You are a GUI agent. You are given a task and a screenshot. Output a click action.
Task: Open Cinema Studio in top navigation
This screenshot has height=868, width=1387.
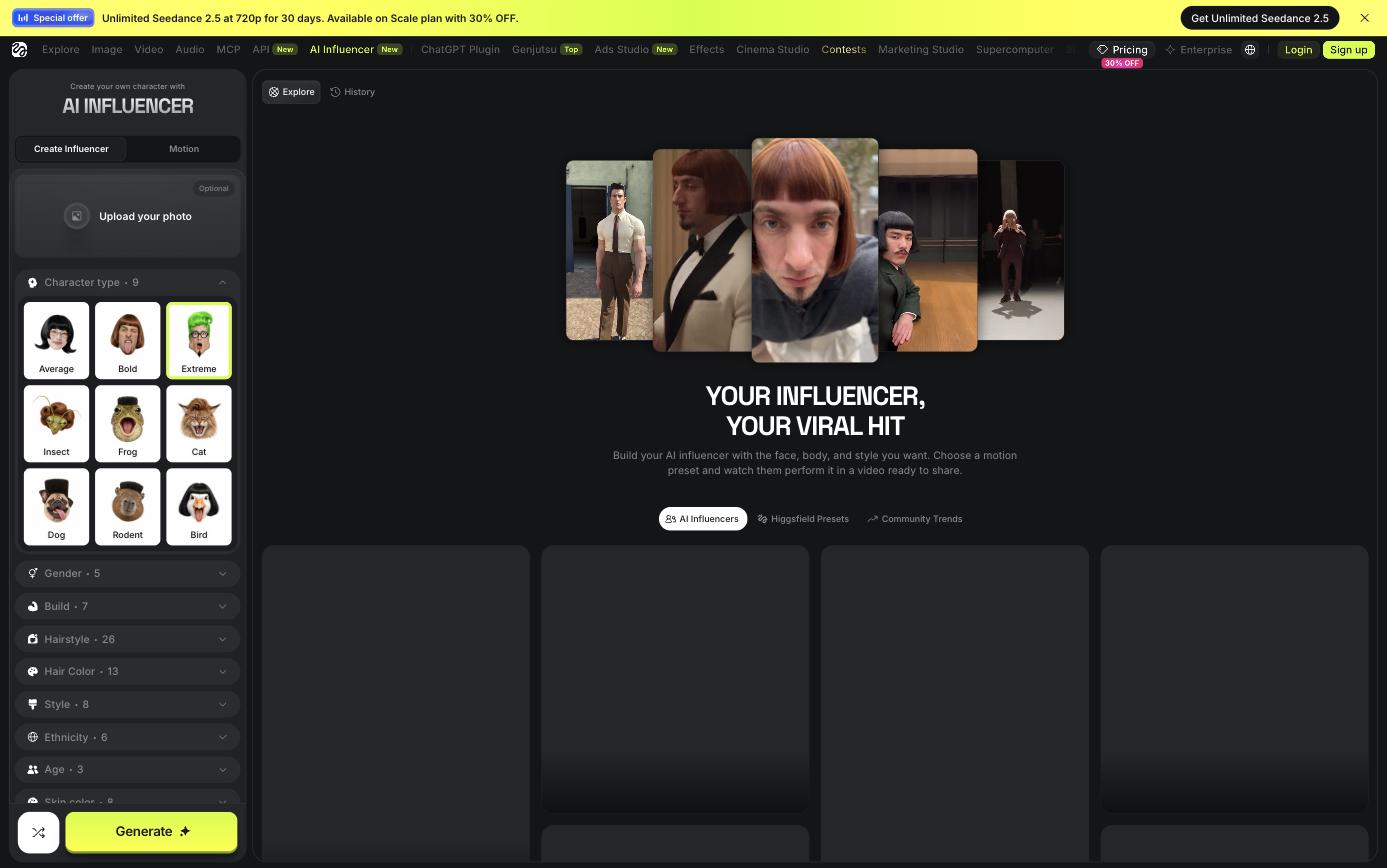coord(772,49)
